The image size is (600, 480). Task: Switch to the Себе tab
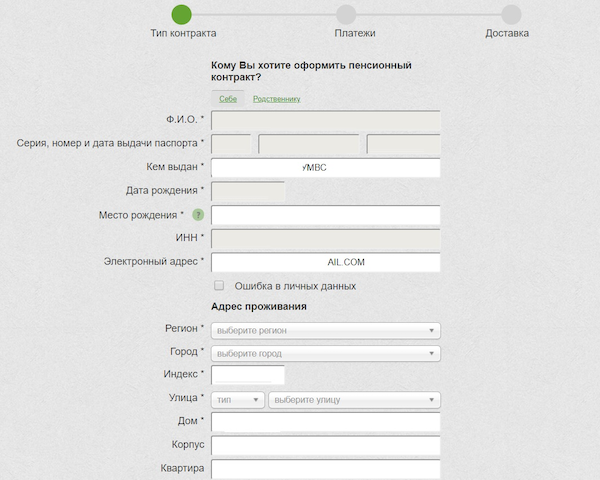(x=228, y=99)
